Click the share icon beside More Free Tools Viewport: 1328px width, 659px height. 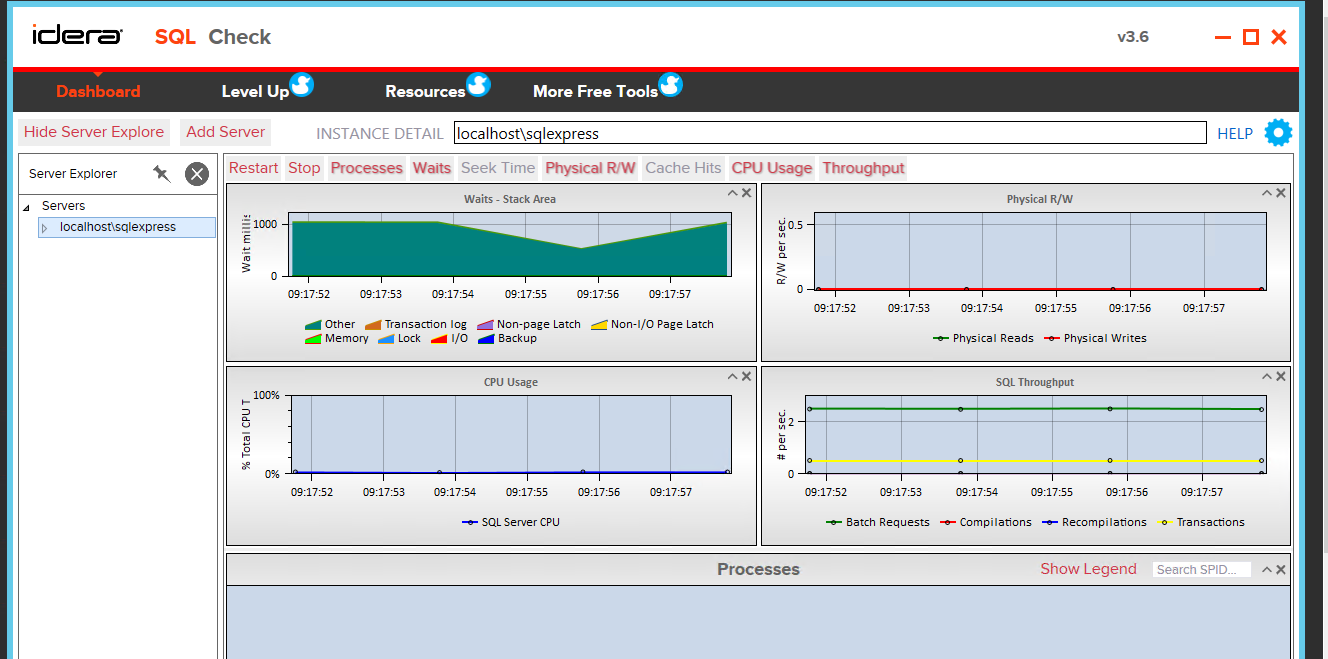[x=671, y=85]
